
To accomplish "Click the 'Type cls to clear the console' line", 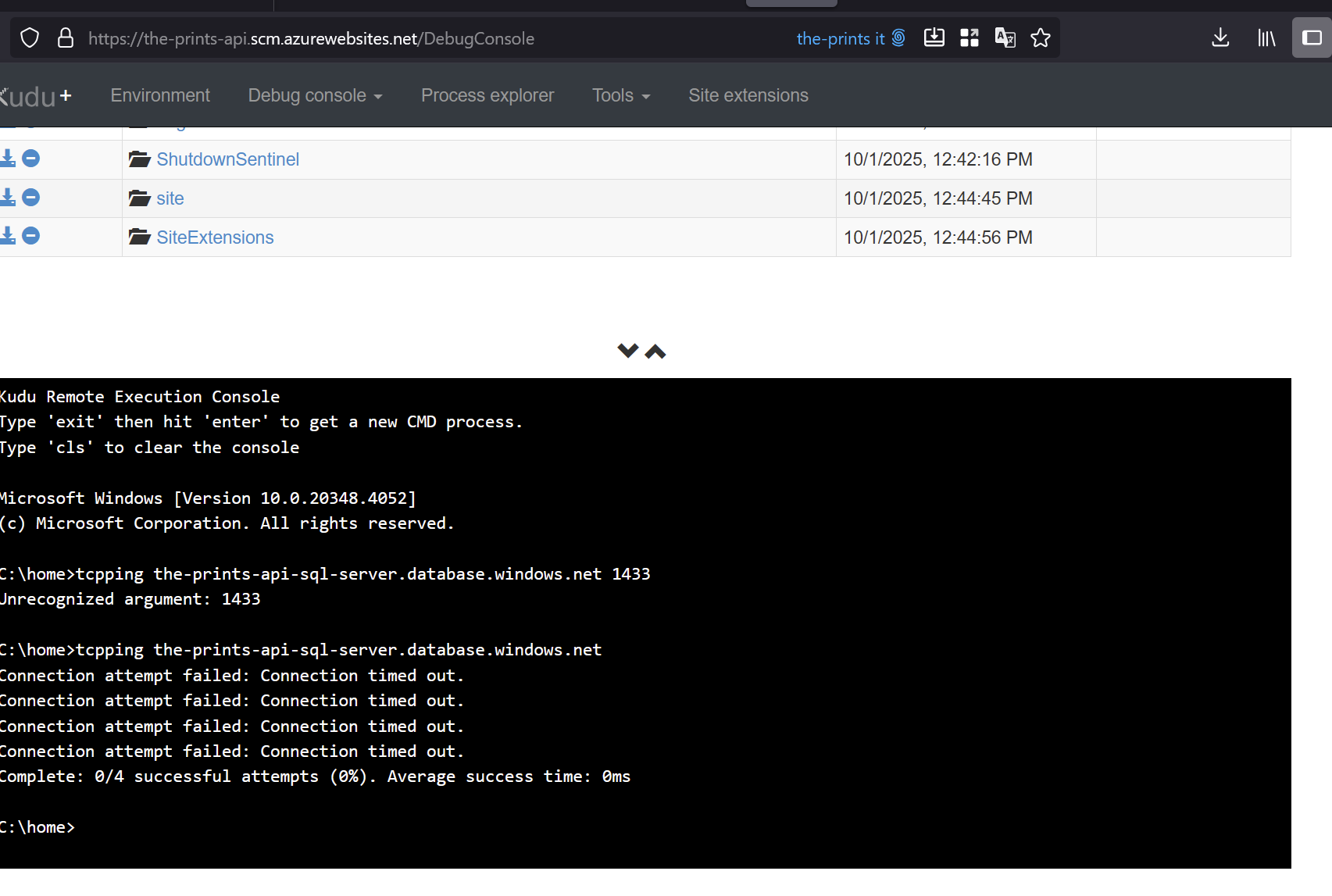I will pyautogui.click(x=150, y=448).
